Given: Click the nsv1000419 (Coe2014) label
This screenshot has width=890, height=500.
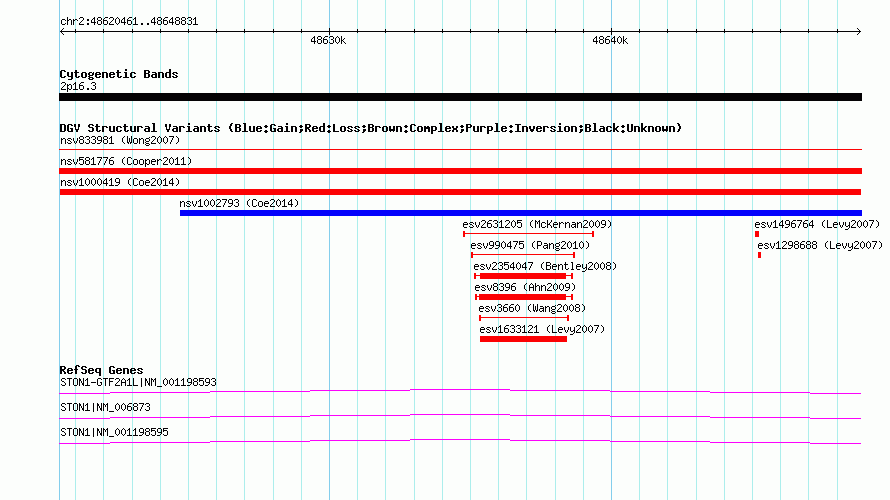Looking at the screenshot, I should [120, 182].
